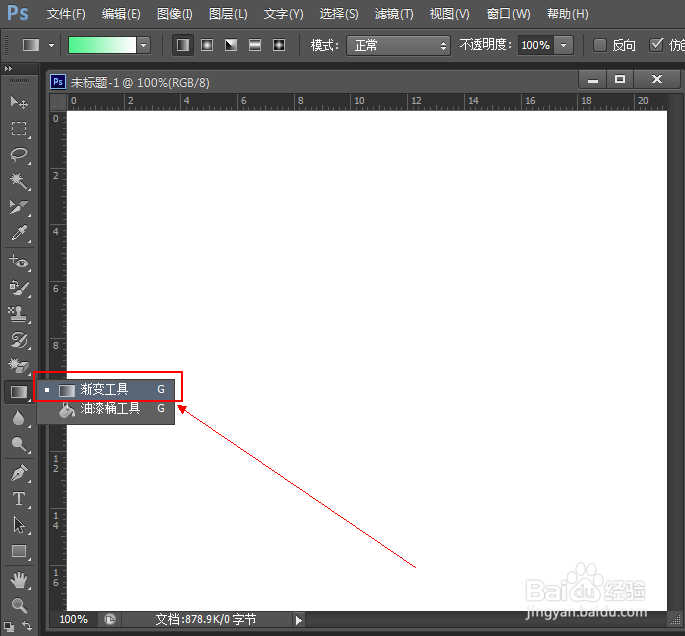Click the Gradient tool in the toolbox
Image resolution: width=685 pixels, height=636 pixels.
coord(19,392)
